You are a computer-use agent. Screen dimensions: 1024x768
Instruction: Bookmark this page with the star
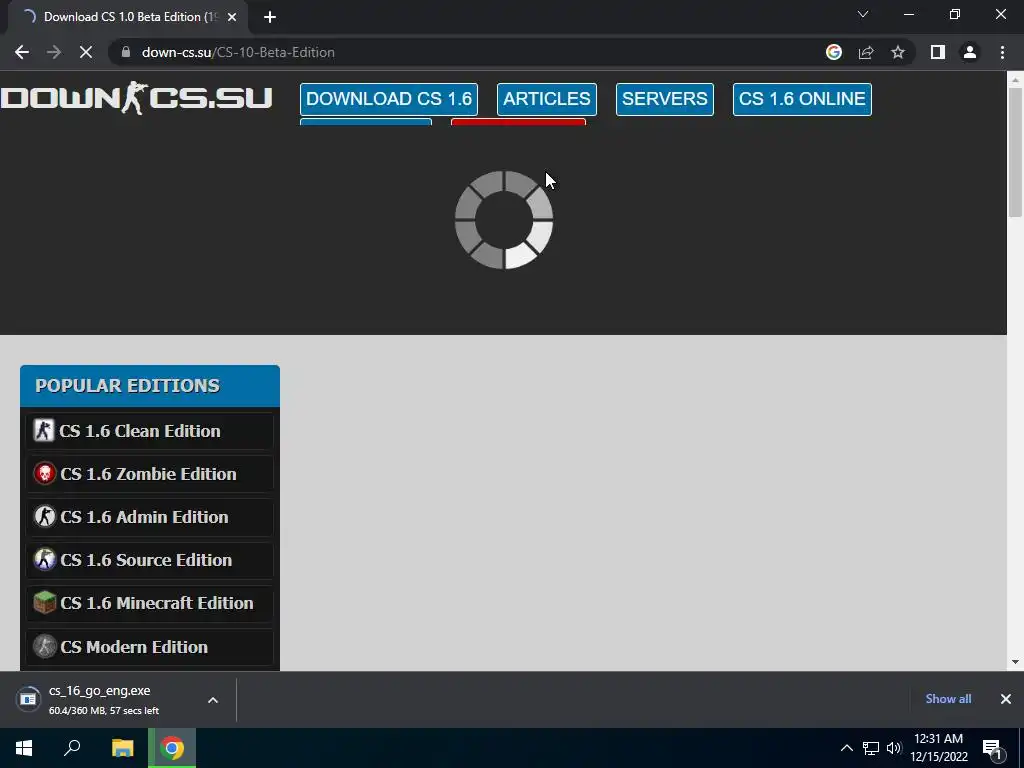pos(898,52)
